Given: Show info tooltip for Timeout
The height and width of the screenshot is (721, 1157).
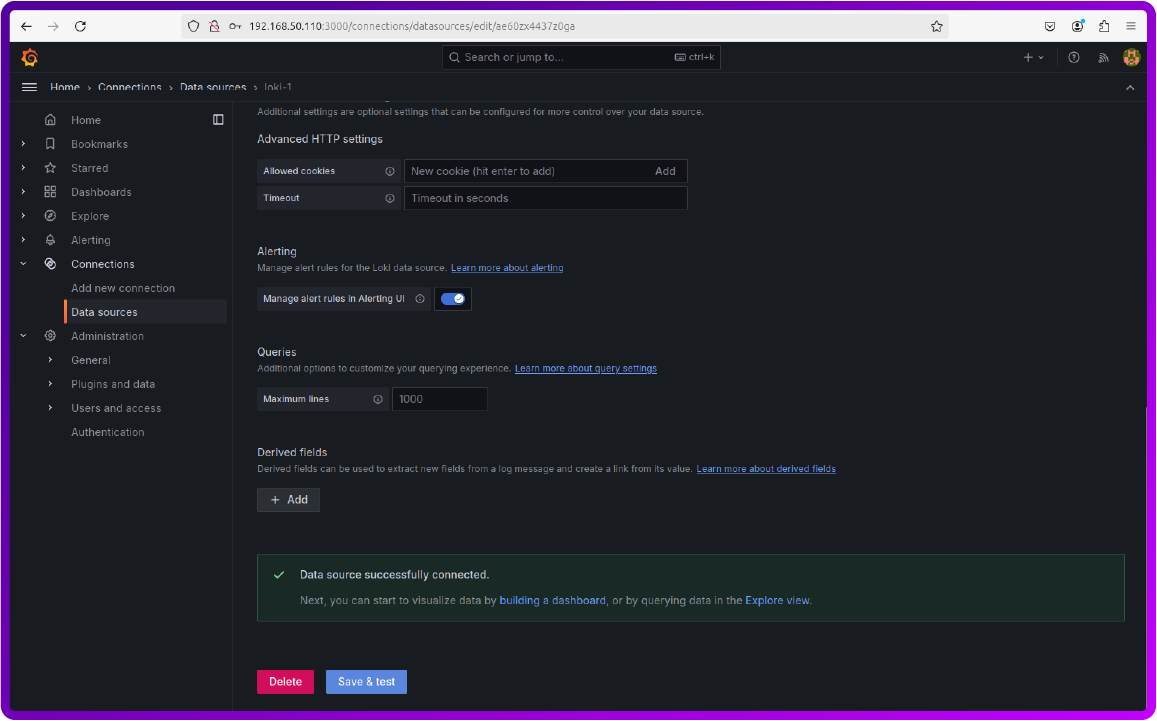Looking at the screenshot, I should point(390,198).
